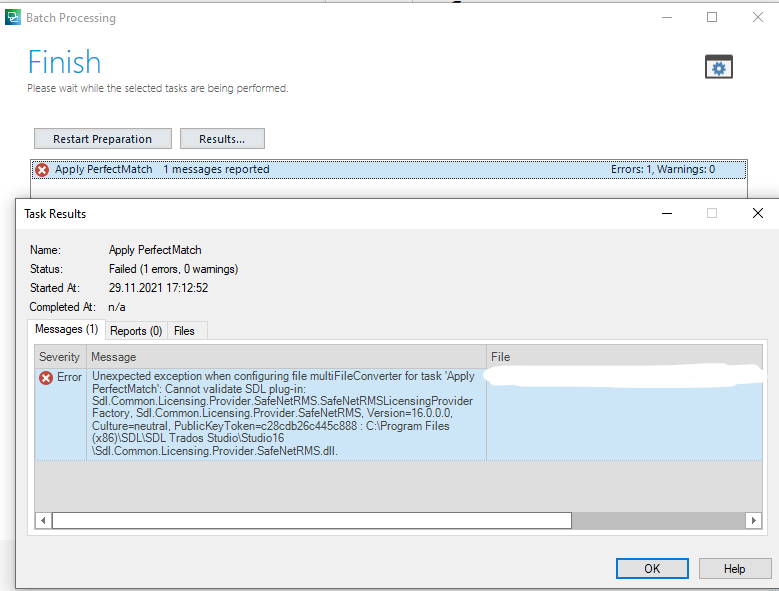Click the Failed (1 errors, 0 warnings) status
Image resolution: width=779 pixels, height=591 pixels.
point(173,269)
